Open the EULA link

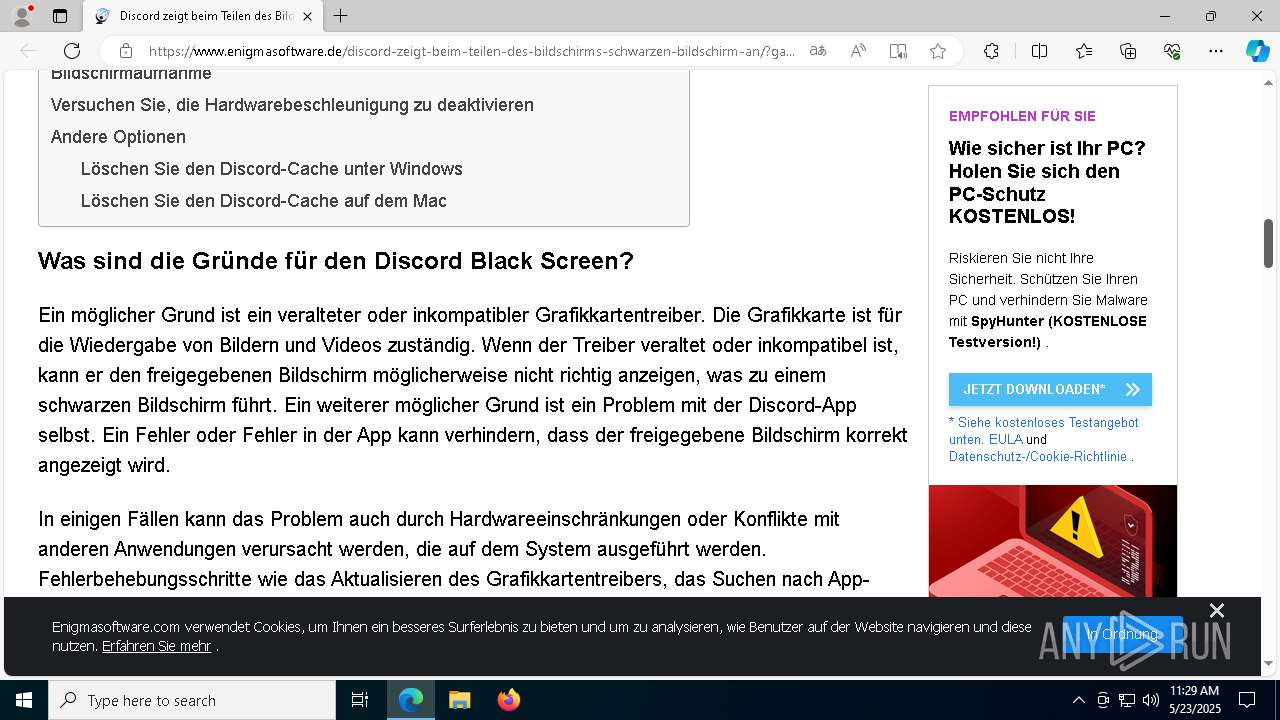click(1006, 439)
